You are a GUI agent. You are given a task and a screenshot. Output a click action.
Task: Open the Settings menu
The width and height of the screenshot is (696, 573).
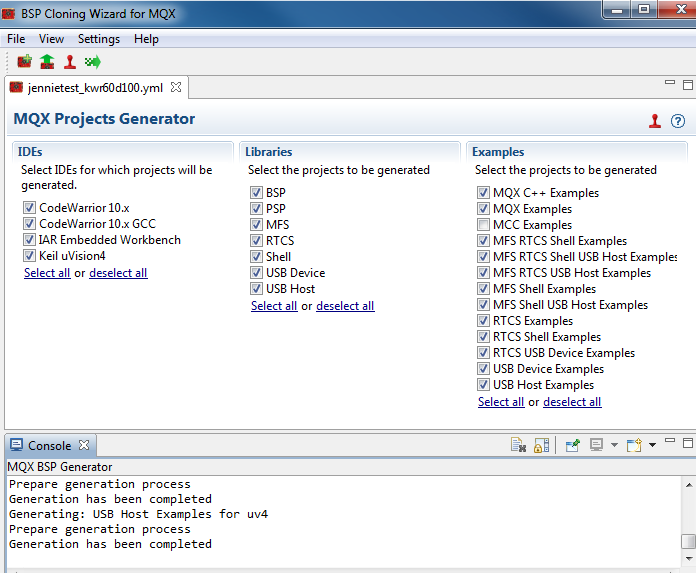[x=98, y=39]
